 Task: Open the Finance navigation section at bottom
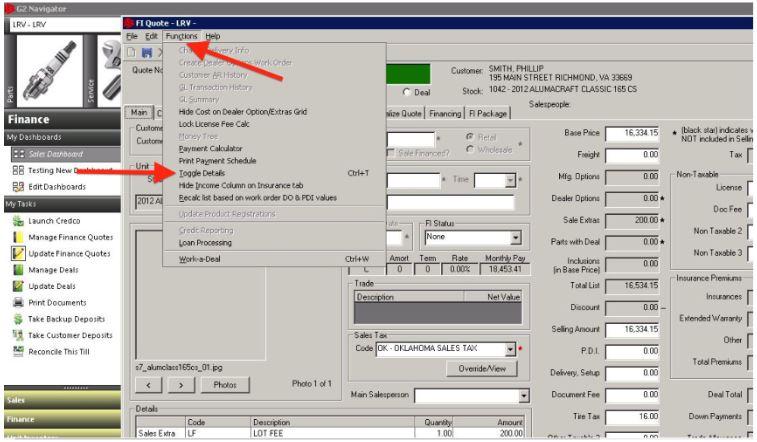[62, 419]
